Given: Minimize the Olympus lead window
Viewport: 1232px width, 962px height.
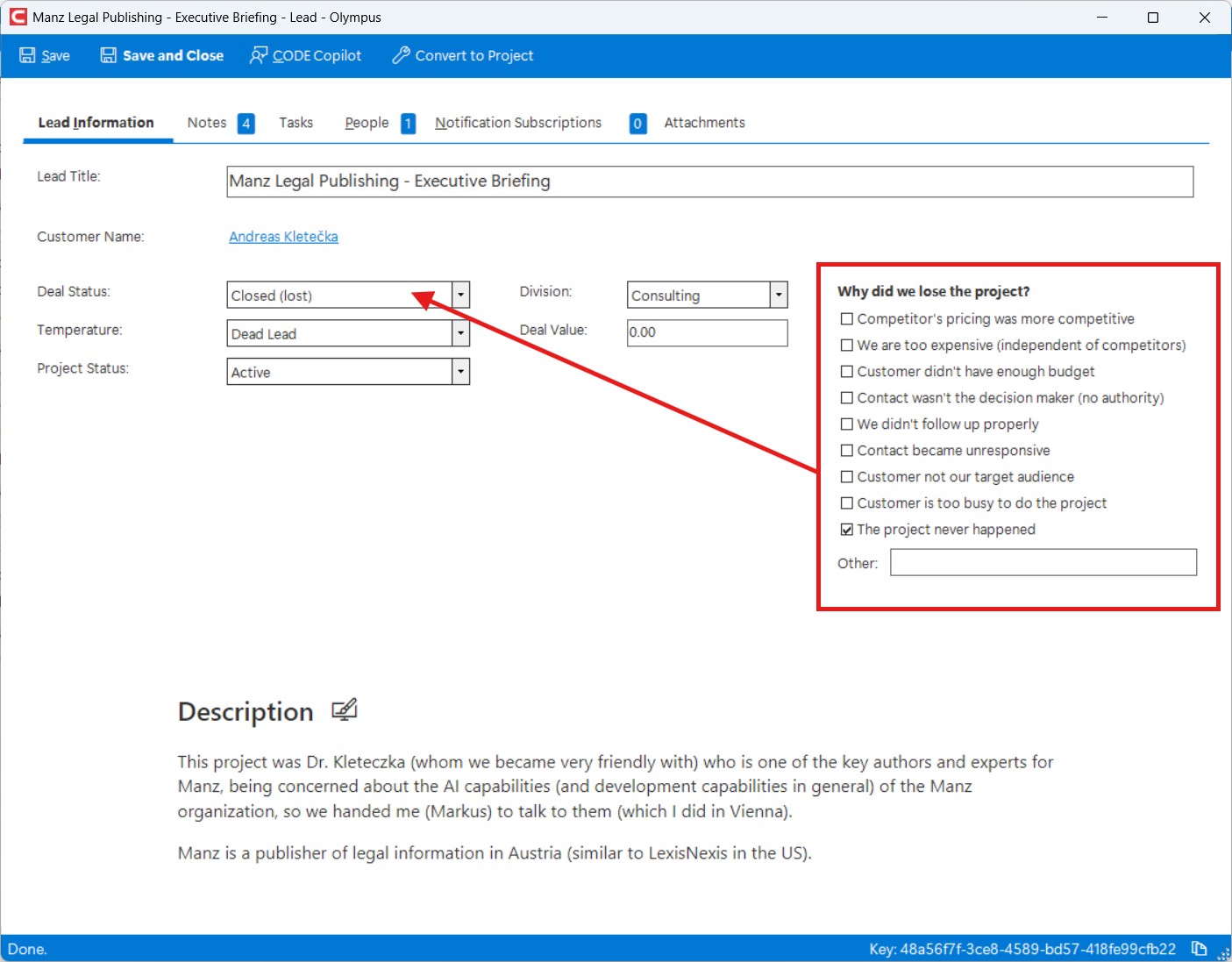Looking at the screenshot, I should pos(1102,17).
